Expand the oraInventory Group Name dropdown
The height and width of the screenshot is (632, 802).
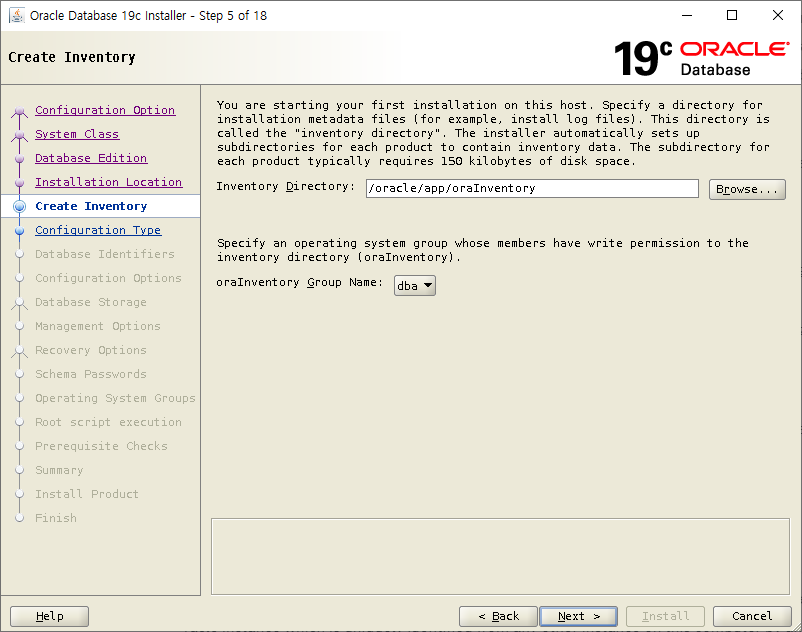point(414,286)
